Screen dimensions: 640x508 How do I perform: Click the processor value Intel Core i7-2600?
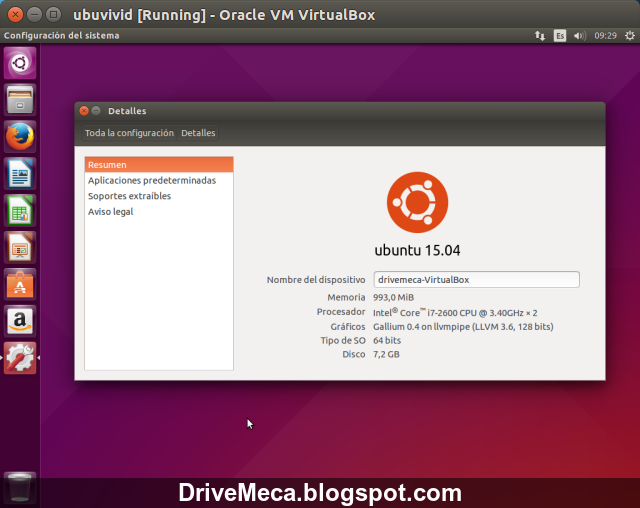click(x=455, y=313)
